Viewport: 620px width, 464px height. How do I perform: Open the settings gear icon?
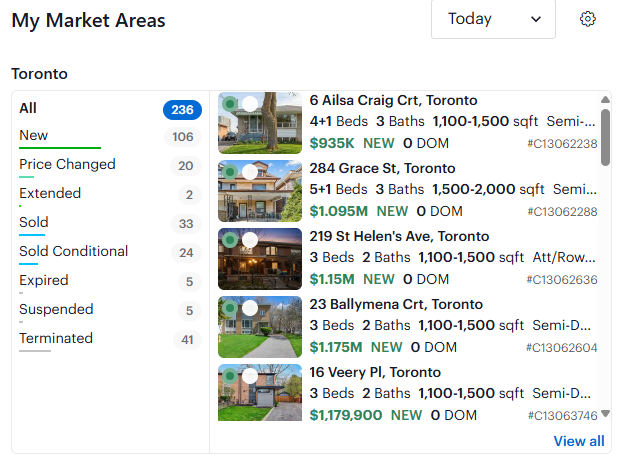point(588,19)
